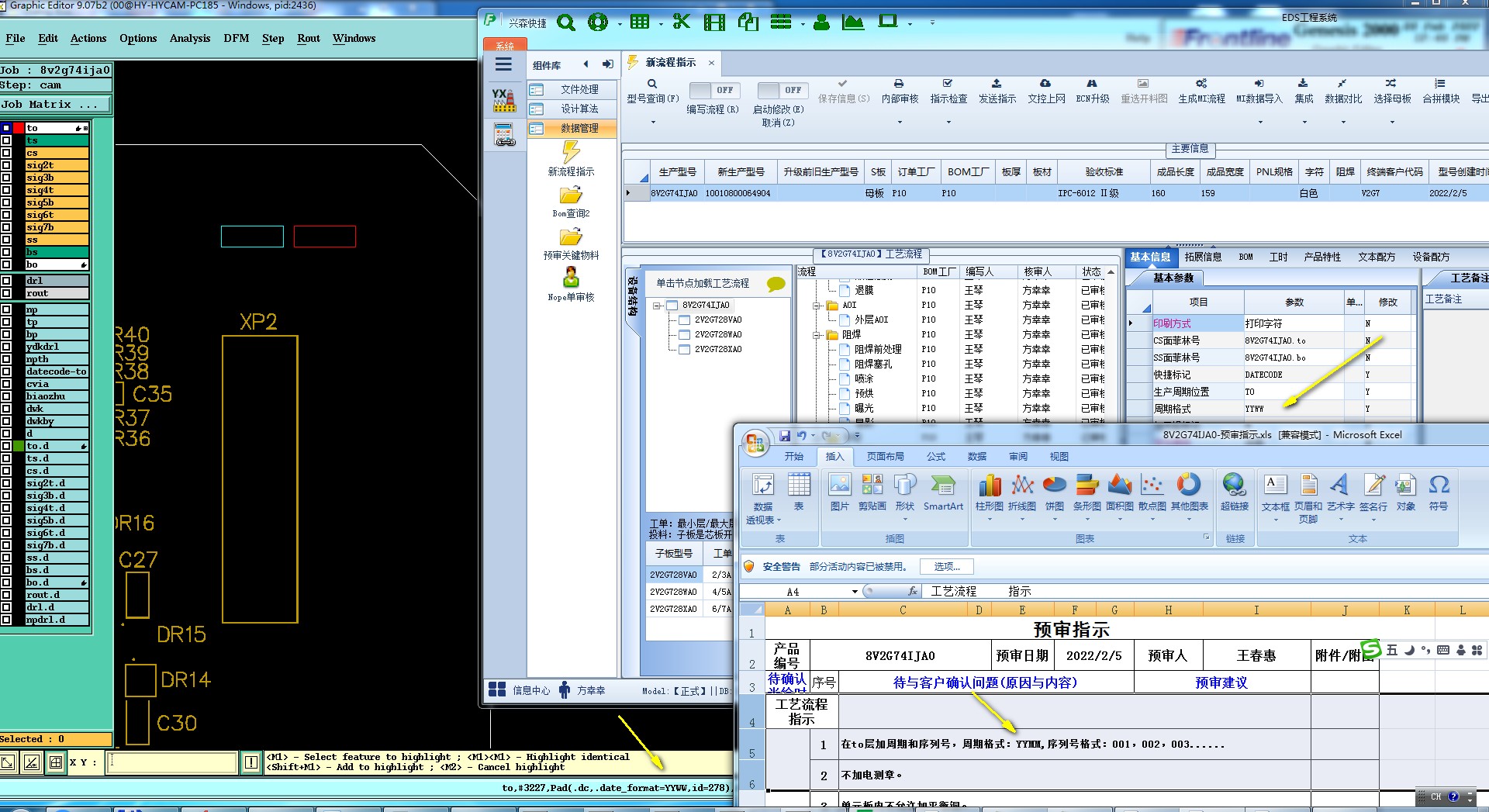Viewport: 1489px width, 812px height.
Task: Switch to 产品特性 tab
Action: click(1322, 257)
